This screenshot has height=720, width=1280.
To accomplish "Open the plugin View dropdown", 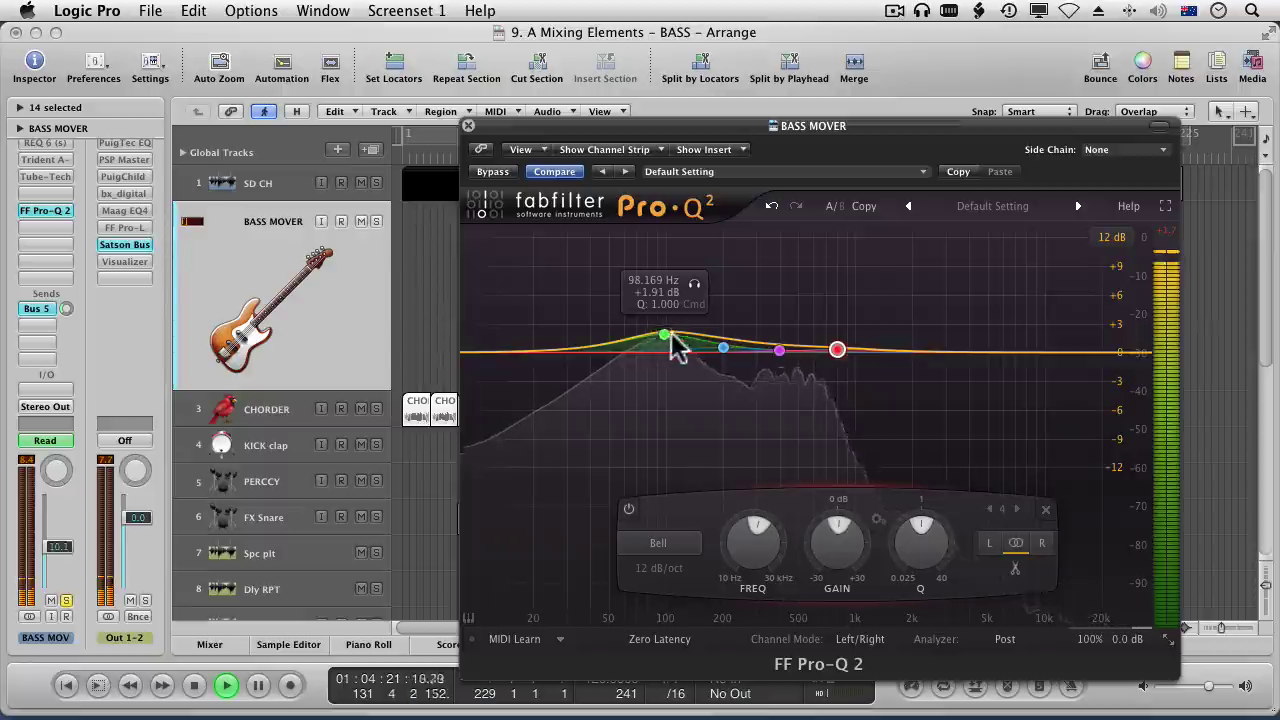I will 526,150.
